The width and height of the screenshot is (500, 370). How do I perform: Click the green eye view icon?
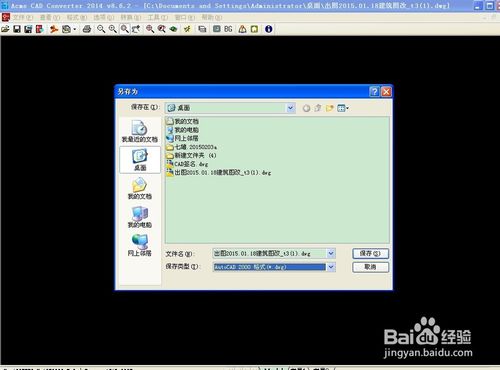(173, 29)
